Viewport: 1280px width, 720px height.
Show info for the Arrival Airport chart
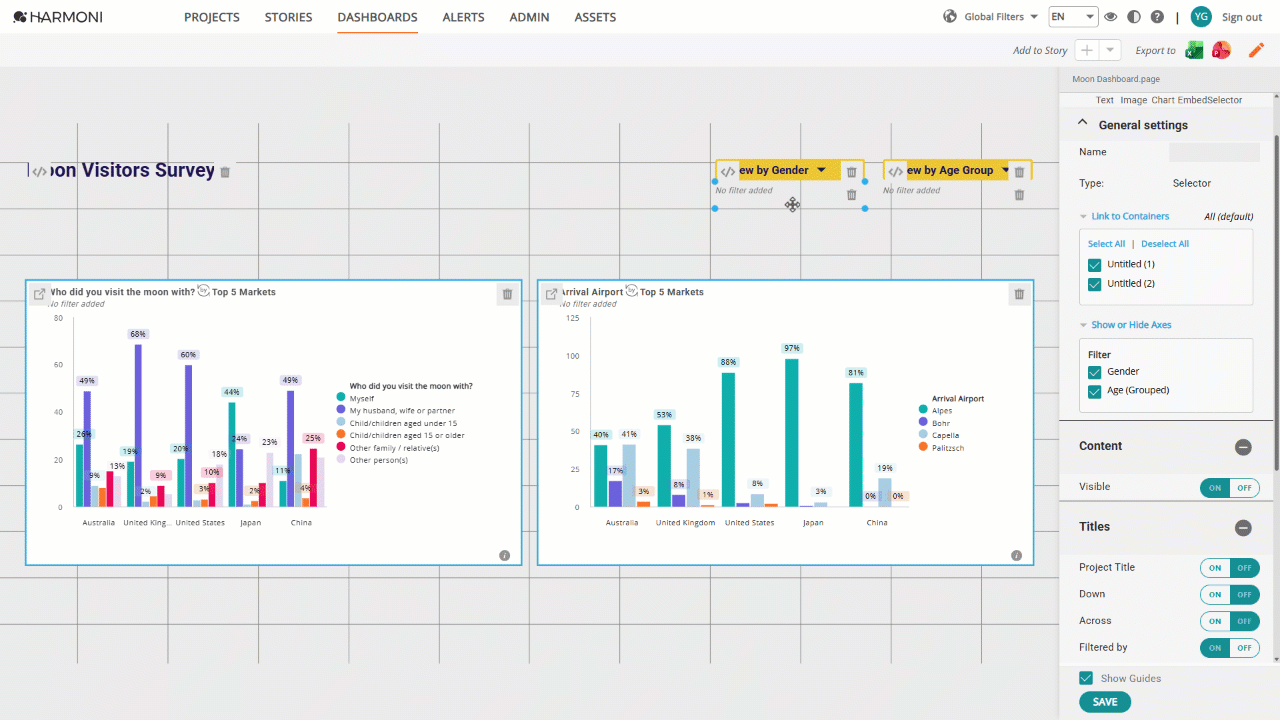coord(1016,555)
